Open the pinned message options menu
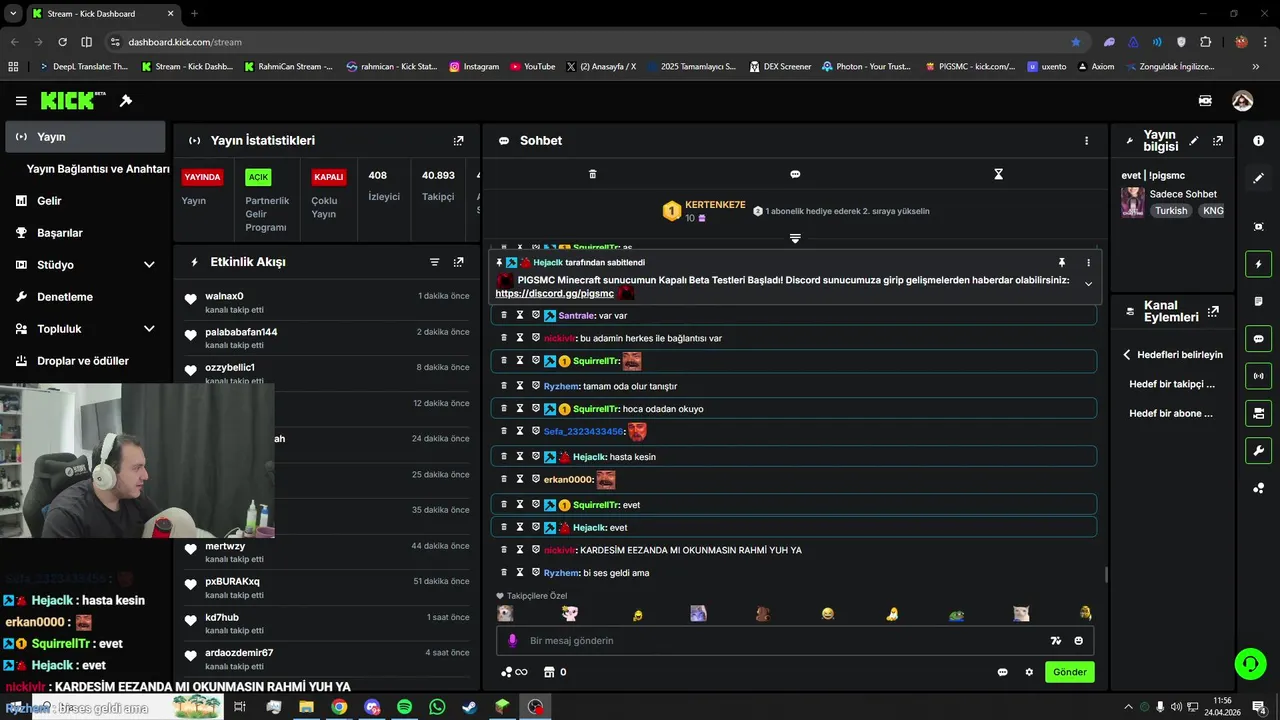The height and width of the screenshot is (720, 1280). [x=1088, y=263]
